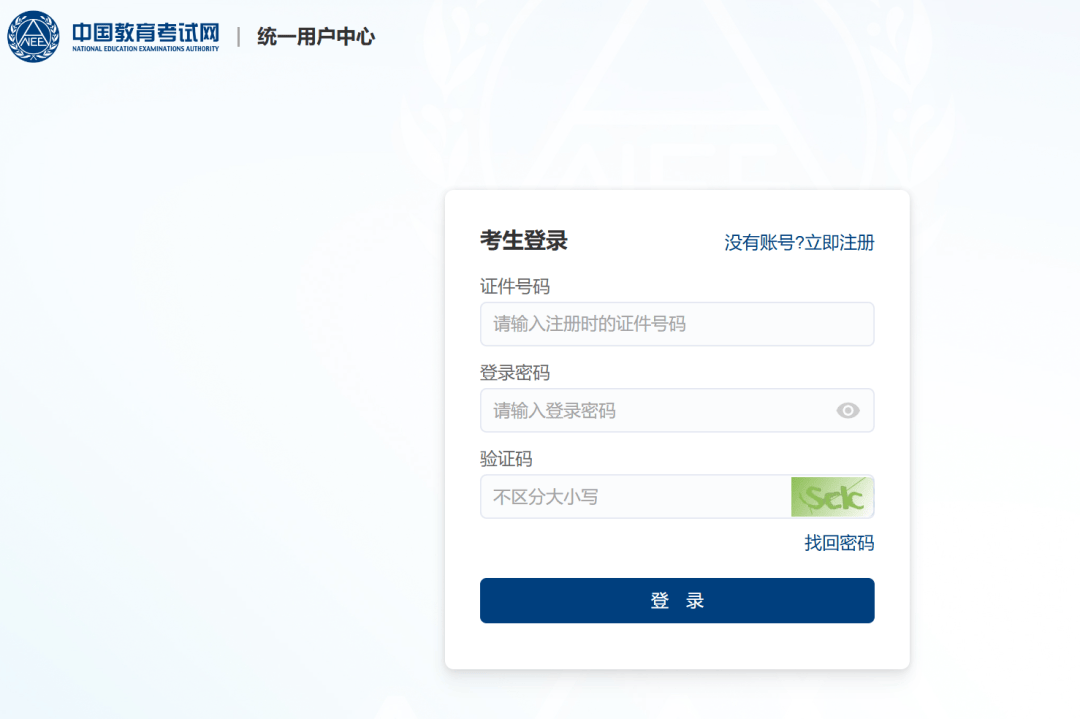Click the captcha image to refresh
The height and width of the screenshot is (719, 1080).
pos(832,497)
